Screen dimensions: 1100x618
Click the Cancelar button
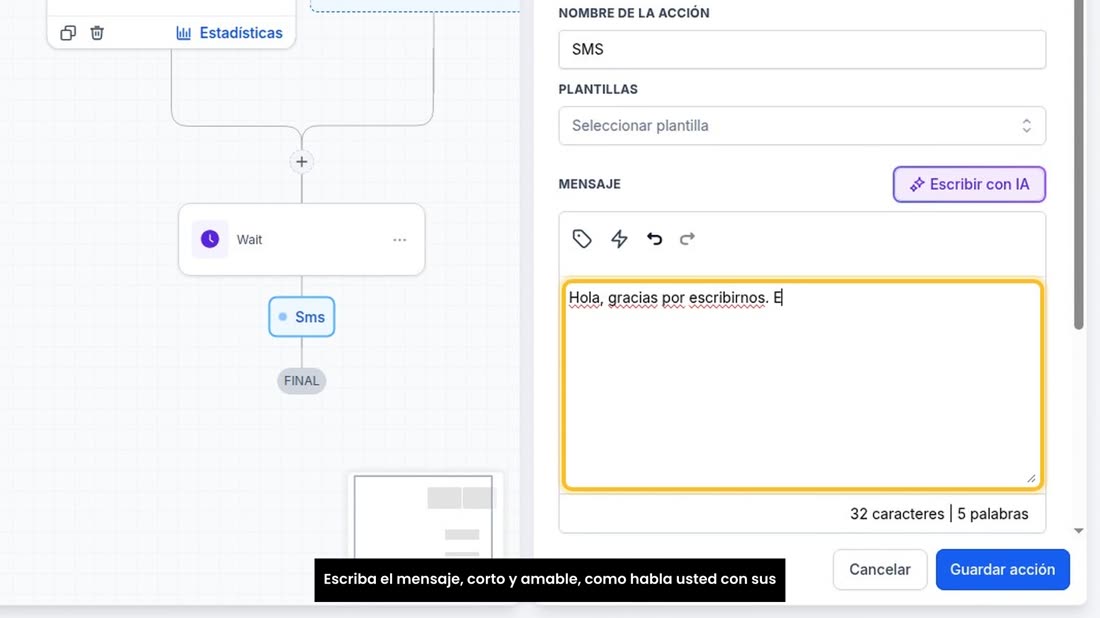[x=880, y=570]
